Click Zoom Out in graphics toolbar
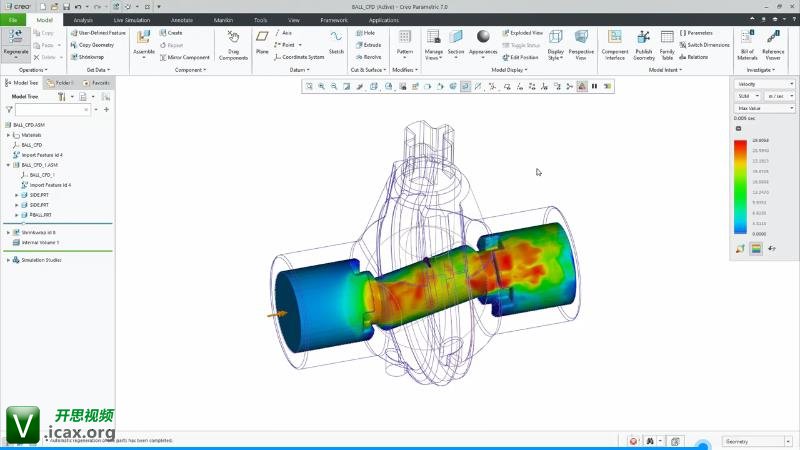800x450 pixels. (x=334, y=86)
